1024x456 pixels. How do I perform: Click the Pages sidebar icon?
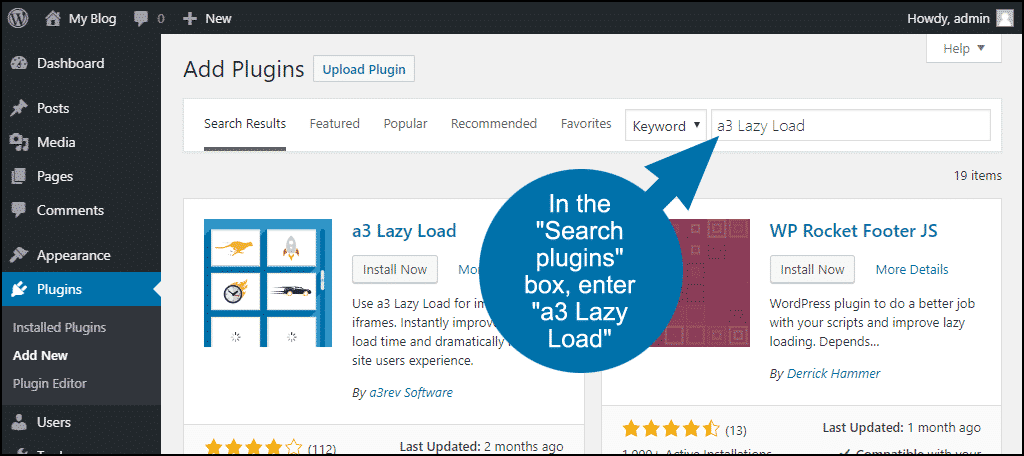(x=20, y=176)
